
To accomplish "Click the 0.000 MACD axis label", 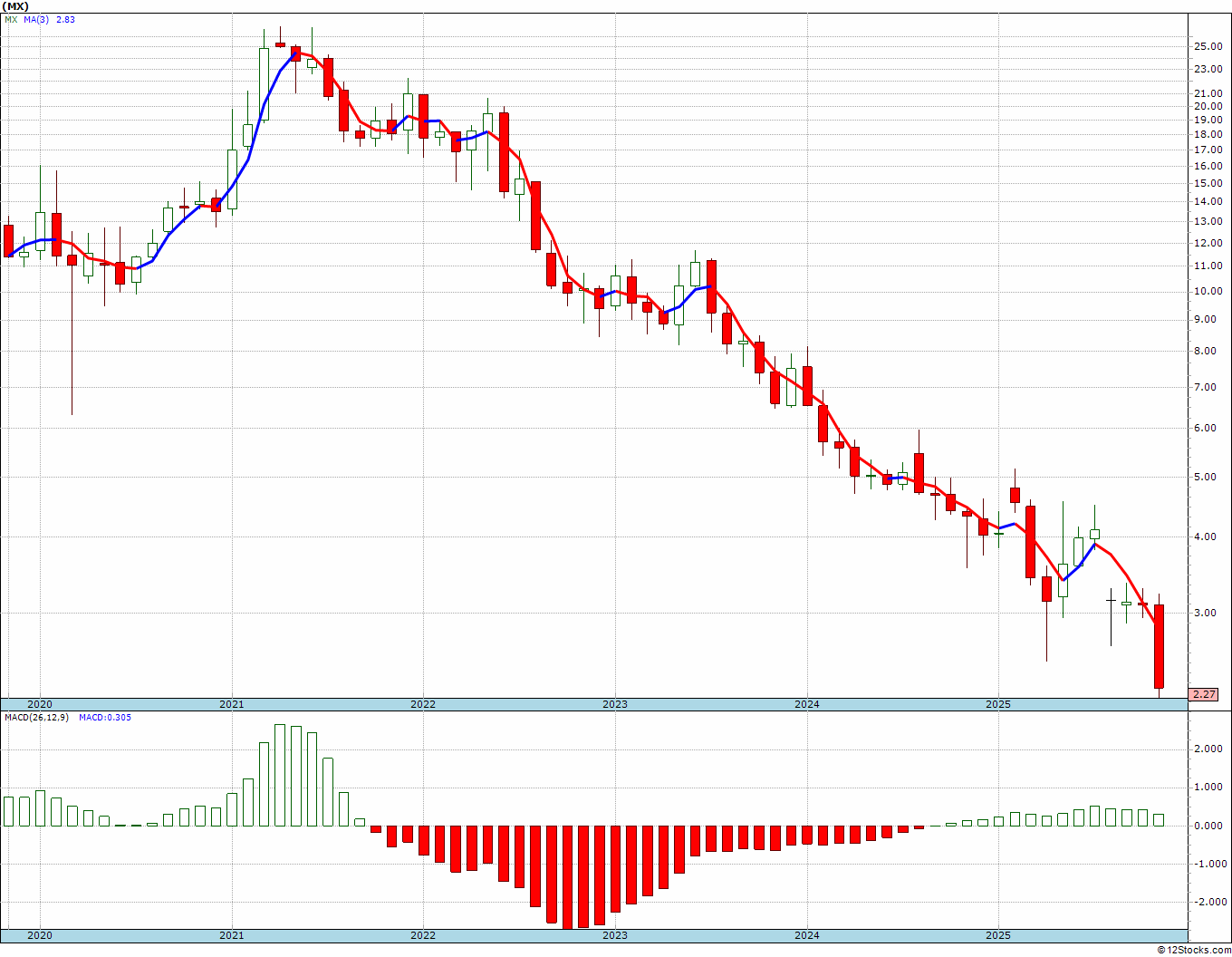I will (1210, 826).
